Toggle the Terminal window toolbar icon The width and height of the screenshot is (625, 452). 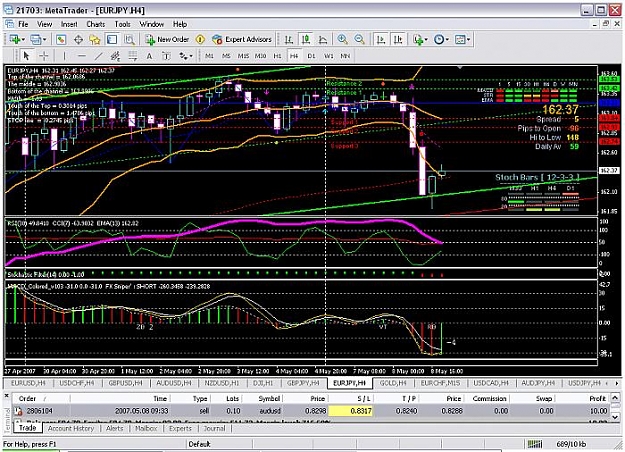coord(112,39)
